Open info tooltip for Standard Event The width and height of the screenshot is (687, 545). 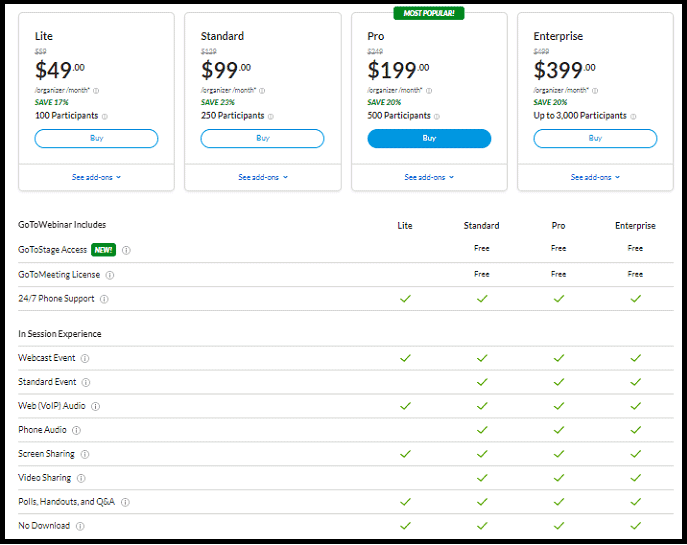pos(86,382)
